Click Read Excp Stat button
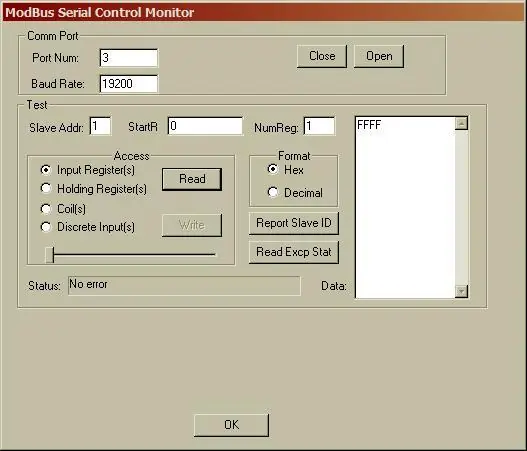The height and width of the screenshot is (451, 527). pyautogui.click(x=294, y=252)
